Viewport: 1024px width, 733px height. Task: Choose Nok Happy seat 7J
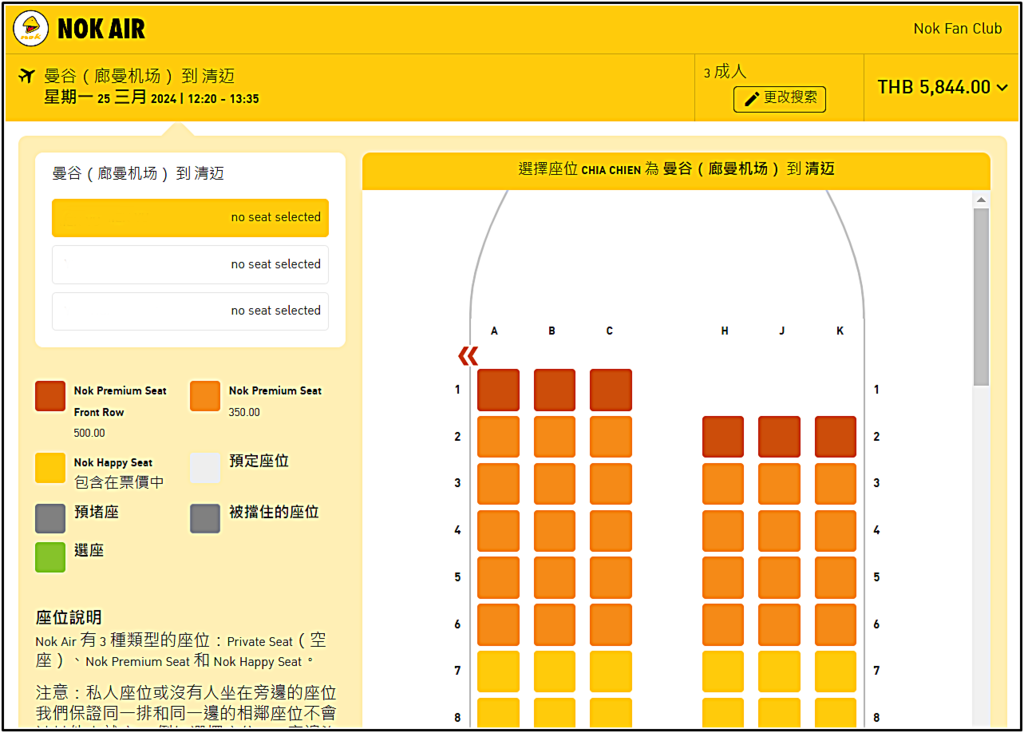click(x=779, y=671)
